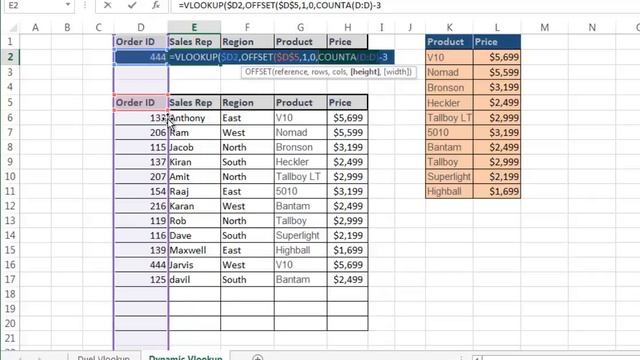Screen dimensions: 640x360
Task: Select the Bronson cell in column K
Action: coord(449,87)
